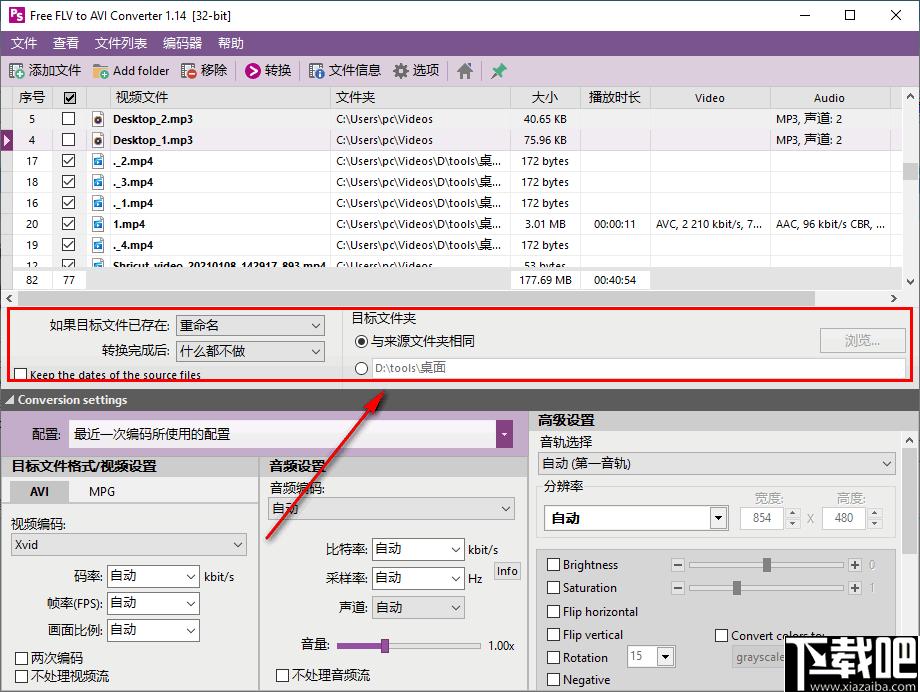Switch to the MPG format tab
920x692 pixels.
tap(102, 492)
